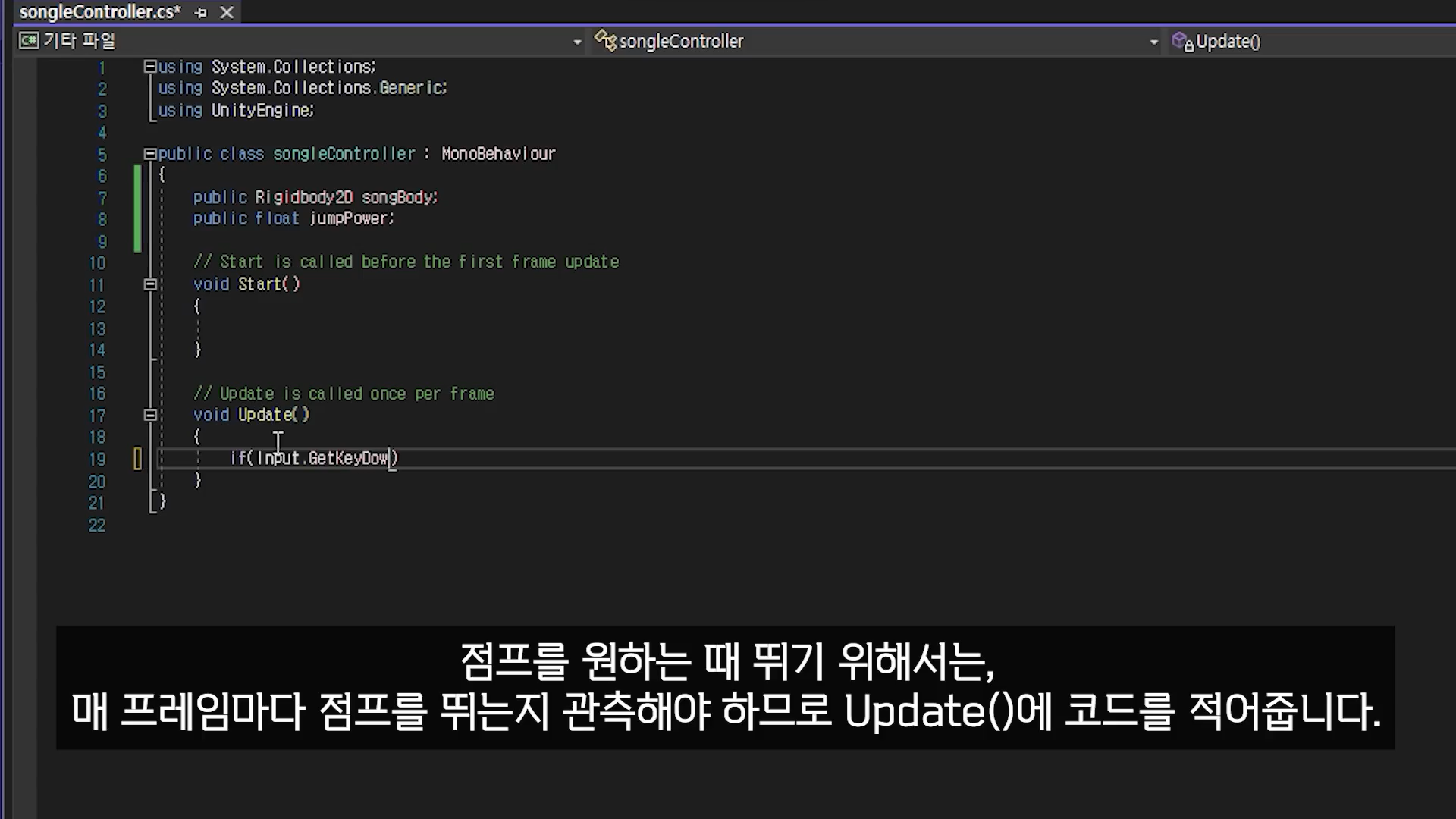The height and width of the screenshot is (819, 1456).
Task: Open the songleController type dropdown arrow
Action: point(1153,42)
